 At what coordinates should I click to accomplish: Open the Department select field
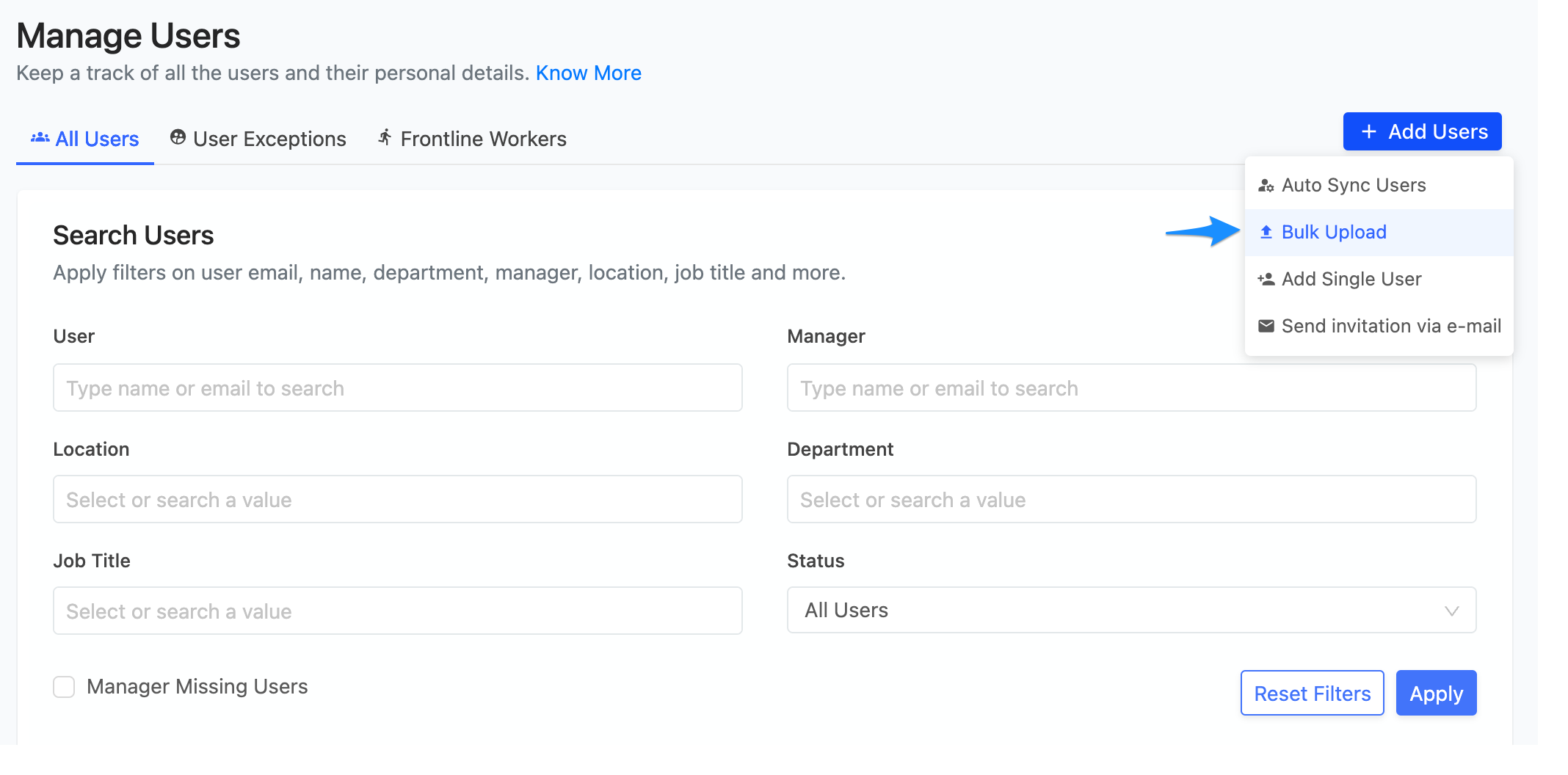tap(1131, 499)
